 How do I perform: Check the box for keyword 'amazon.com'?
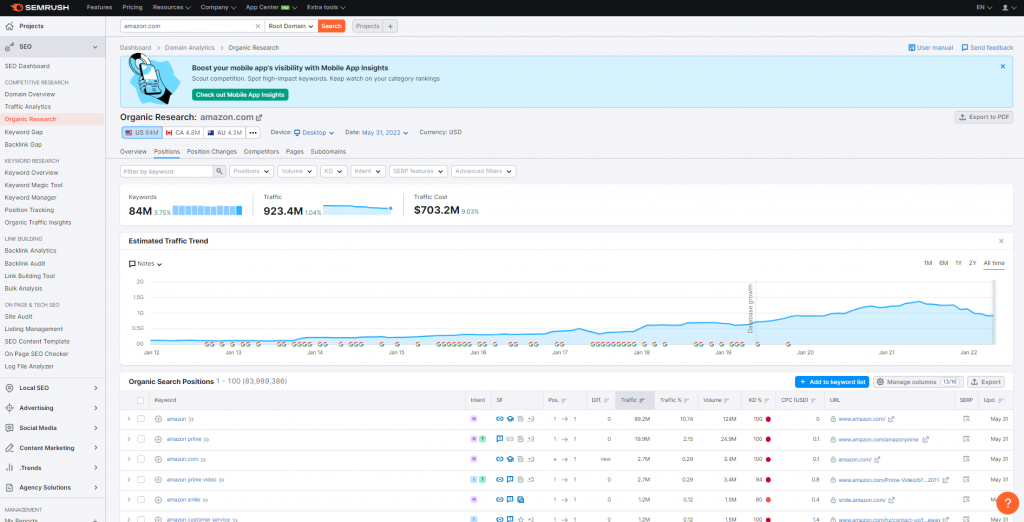[x=140, y=459]
